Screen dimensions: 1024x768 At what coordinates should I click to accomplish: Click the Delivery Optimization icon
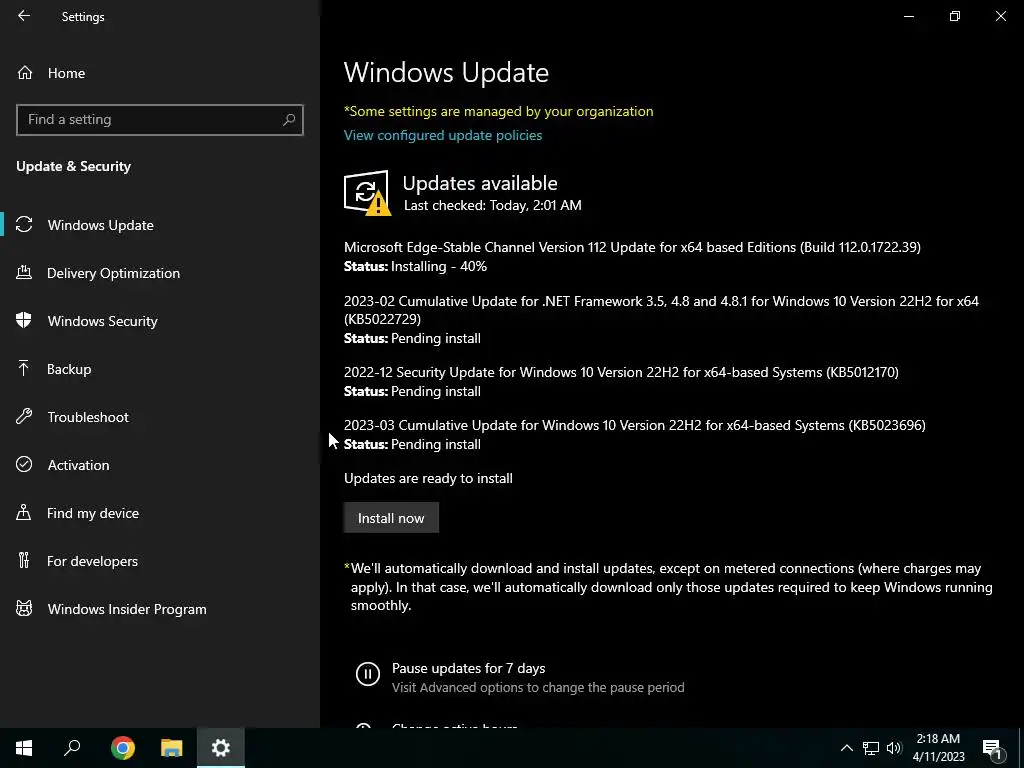click(x=24, y=272)
